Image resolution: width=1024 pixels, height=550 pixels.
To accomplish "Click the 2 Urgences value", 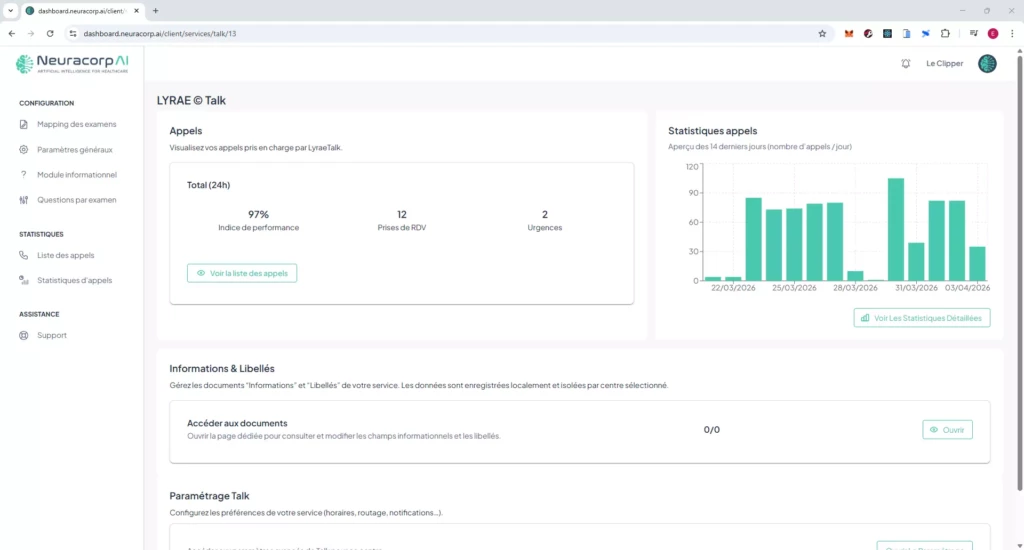I will coord(545,214).
